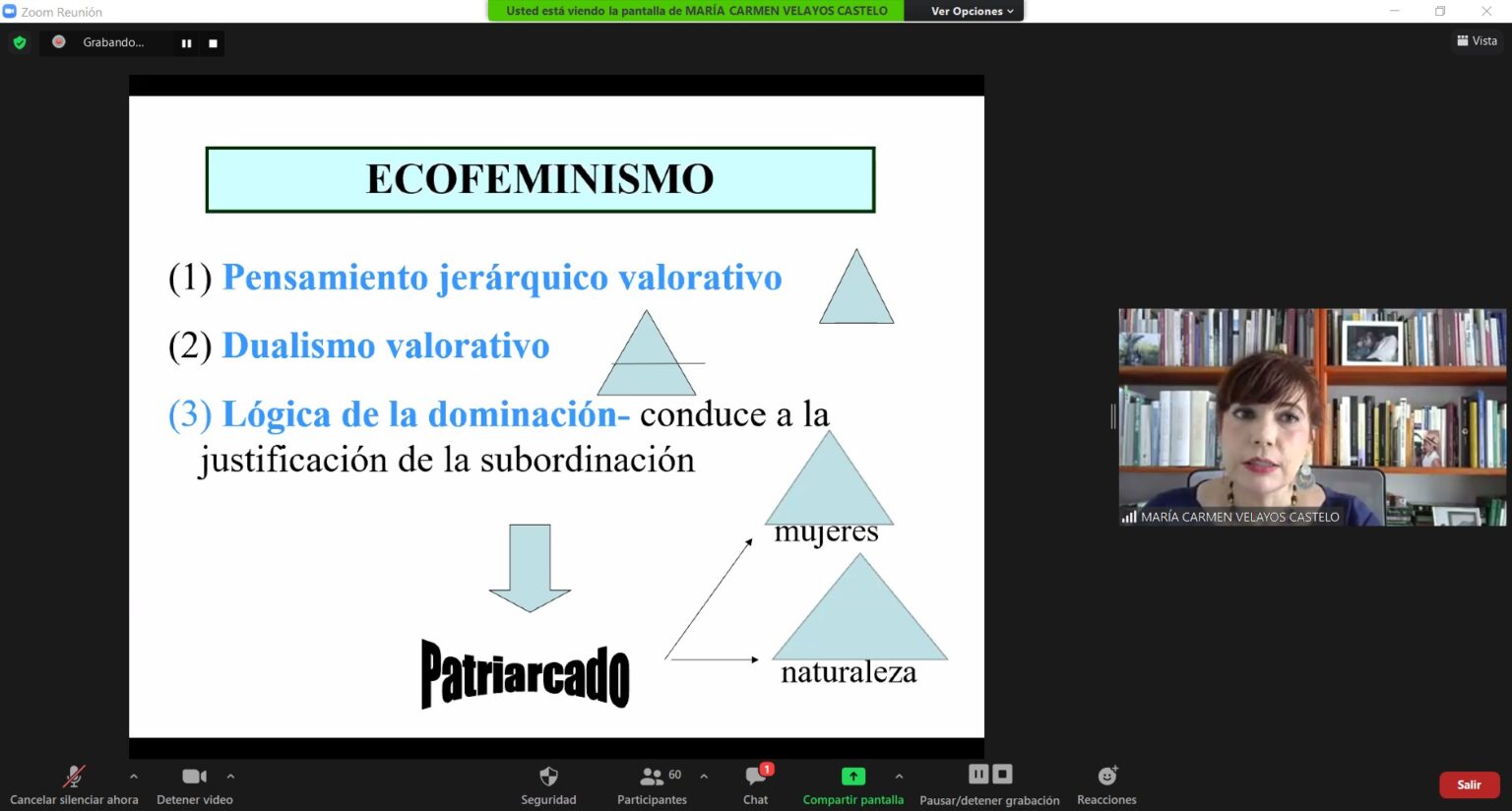Viewport: 1512px width, 811px height.
Task: Pause the recording from the top-left indicator
Action: pyautogui.click(x=186, y=43)
